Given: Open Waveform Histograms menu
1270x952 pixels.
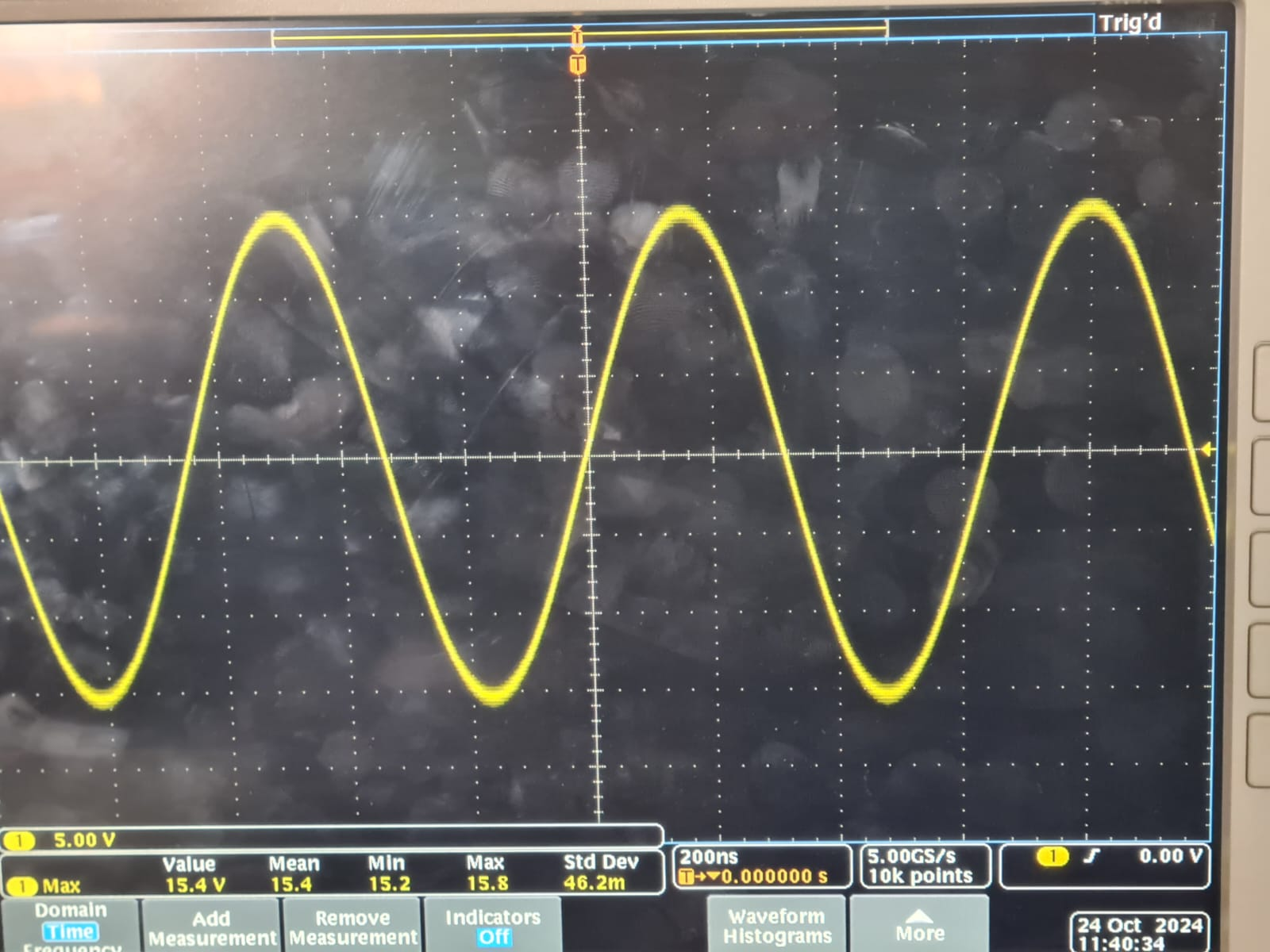Looking at the screenshot, I should 776,927.
